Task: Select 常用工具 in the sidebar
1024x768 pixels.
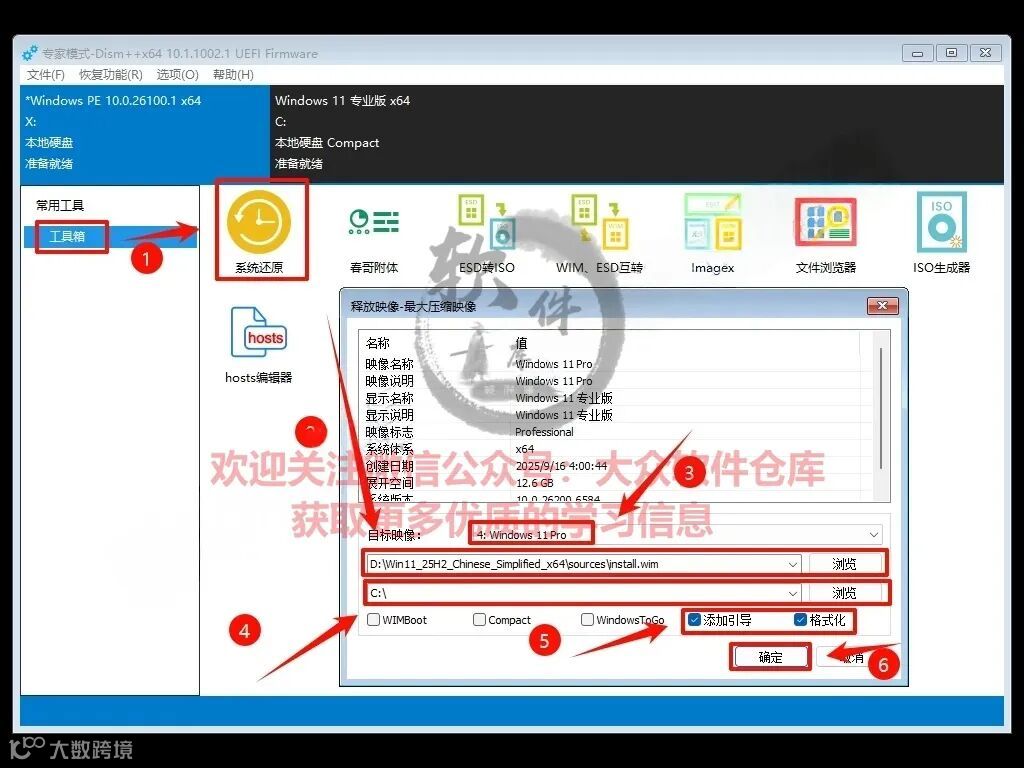Action: (x=60, y=206)
